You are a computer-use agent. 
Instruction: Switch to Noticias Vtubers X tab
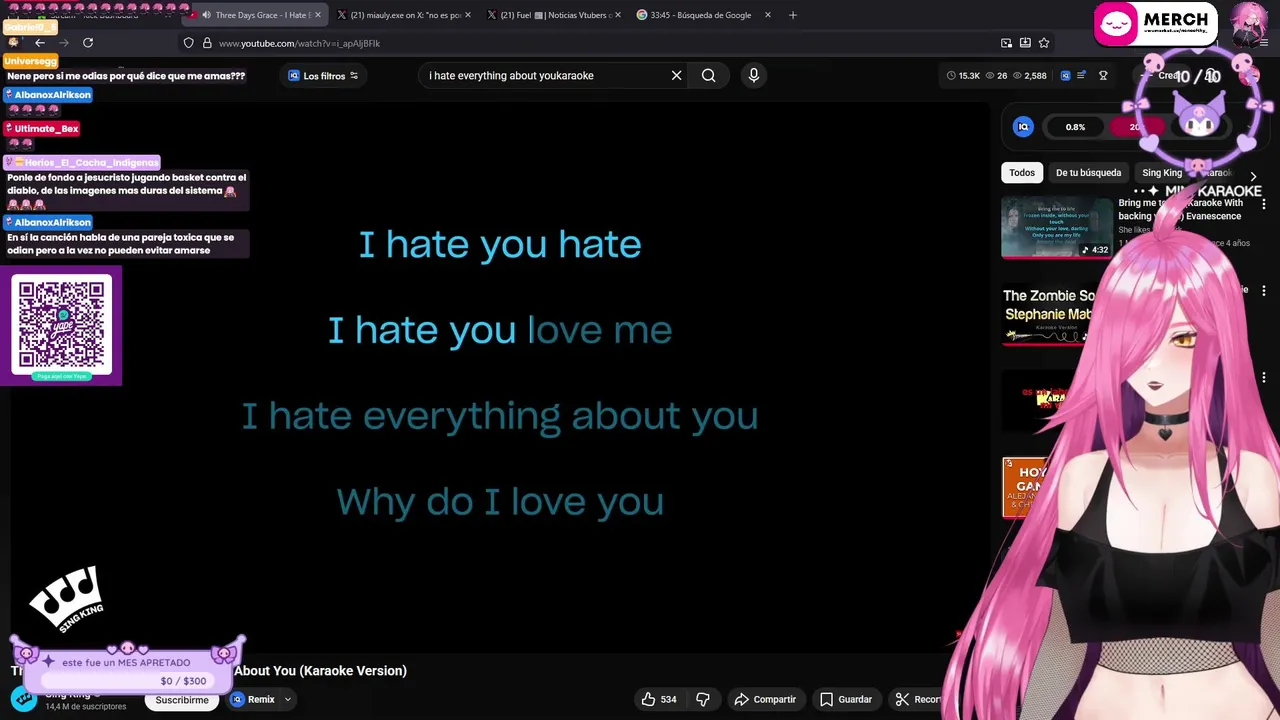[555, 15]
